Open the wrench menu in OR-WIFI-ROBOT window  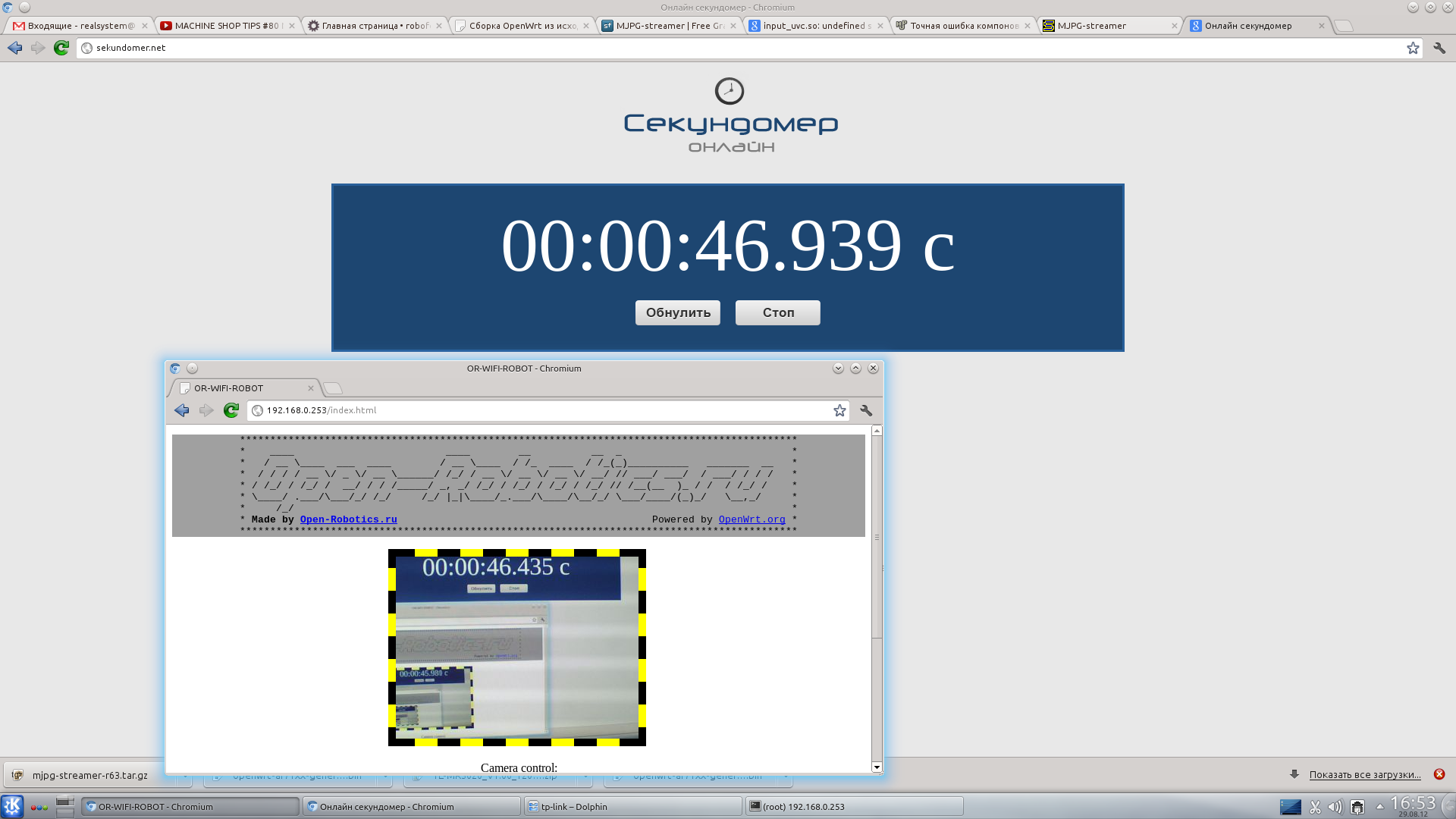coord(866,410)
